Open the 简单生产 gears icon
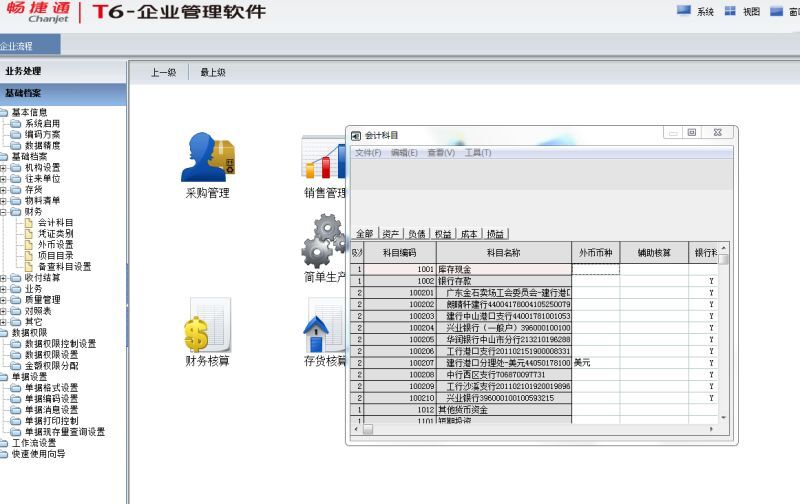This screenshot has width=800, height=504. (x=323, y=241)
